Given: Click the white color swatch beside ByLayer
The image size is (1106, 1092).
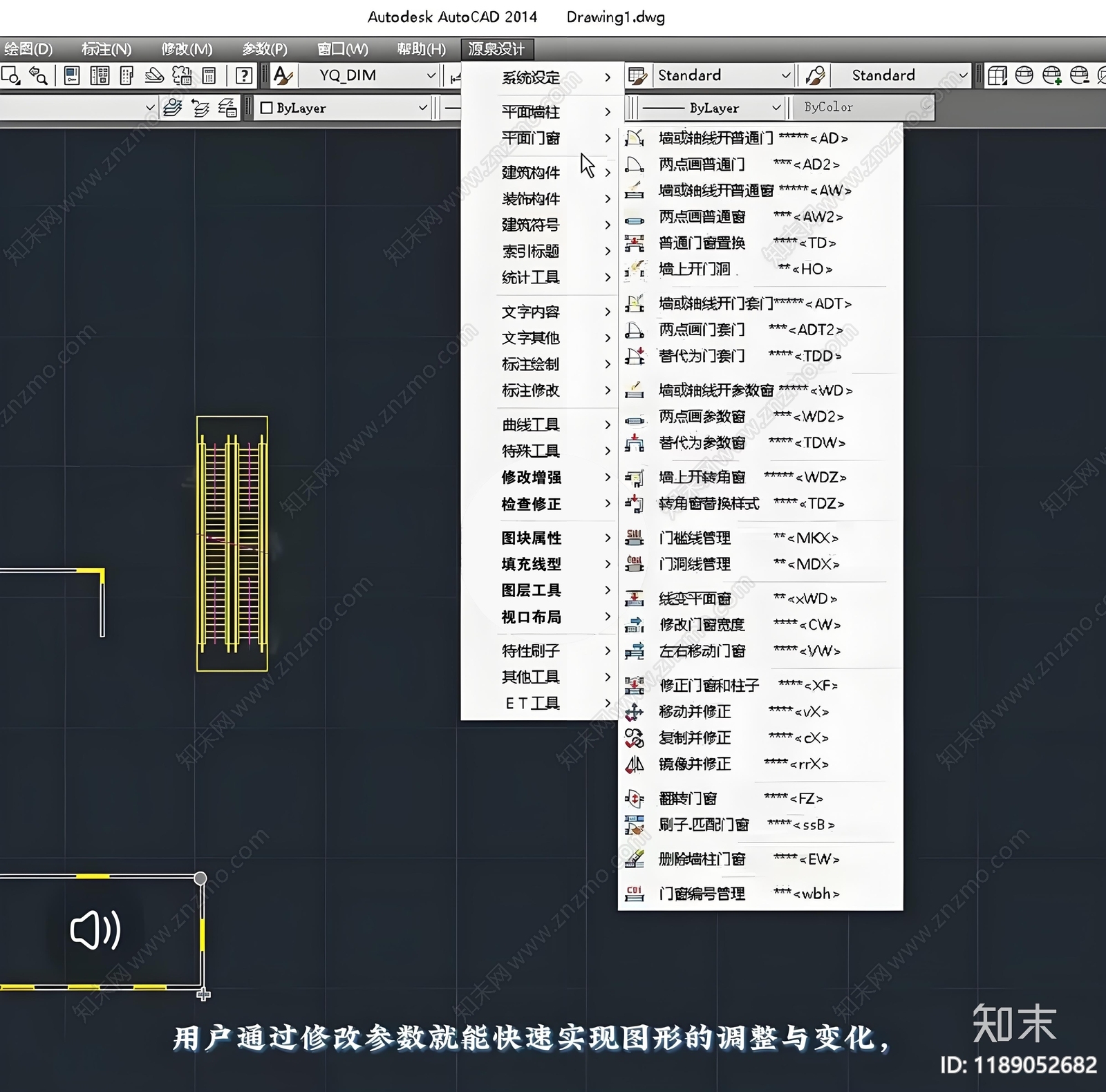Looking at the screenshot, I should click(266, 108).
